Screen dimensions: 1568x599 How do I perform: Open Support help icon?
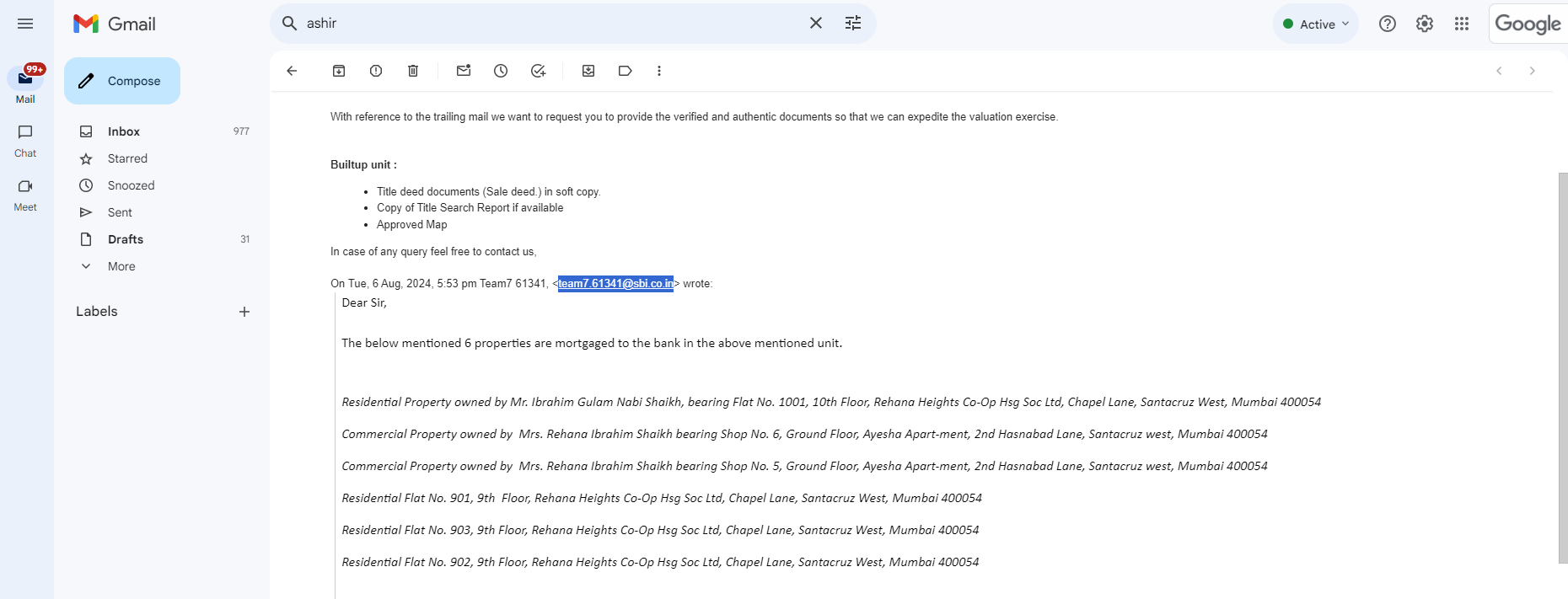coord(1388,24)
